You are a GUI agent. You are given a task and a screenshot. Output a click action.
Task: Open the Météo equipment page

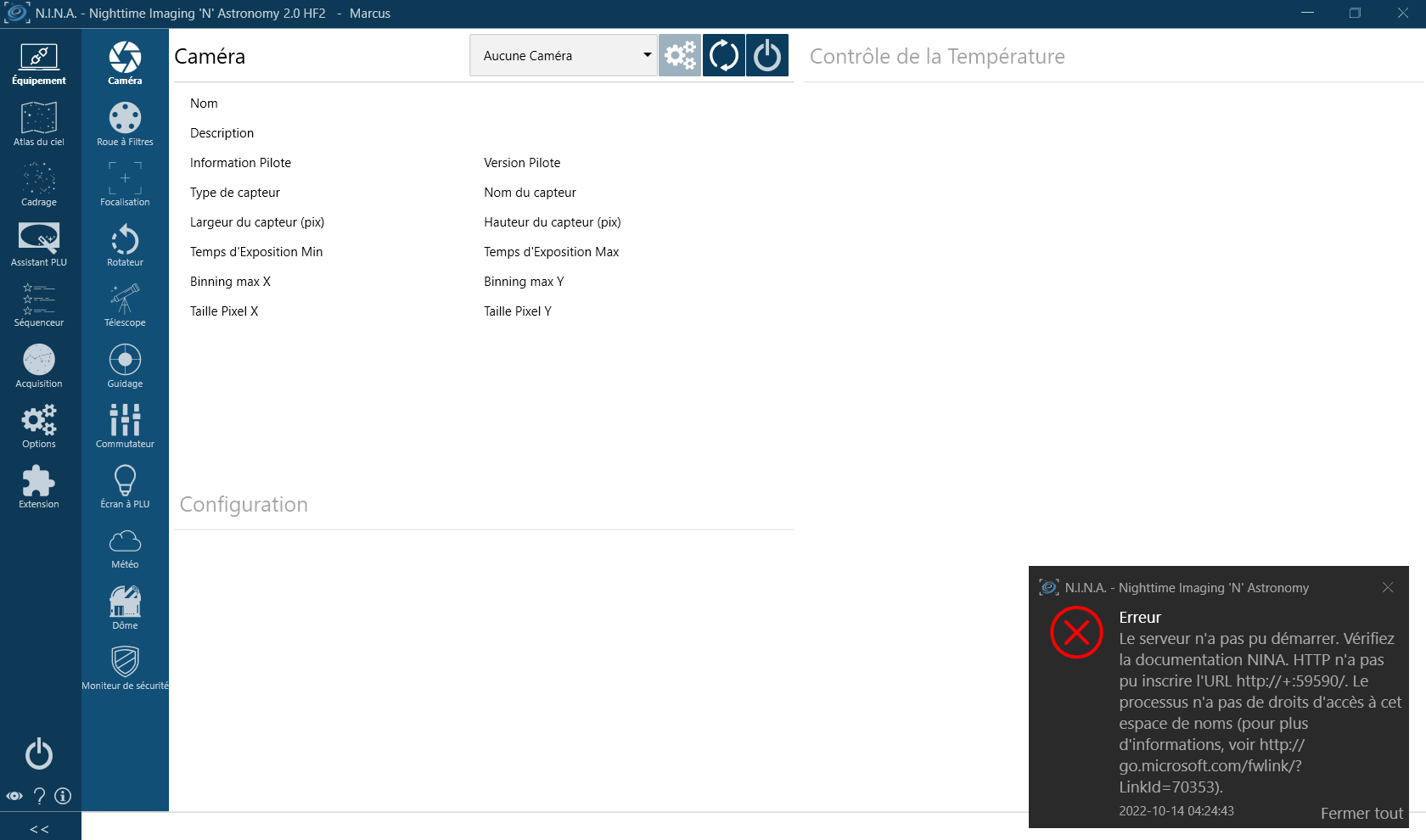pyautogui.click(x=125, y=547)
